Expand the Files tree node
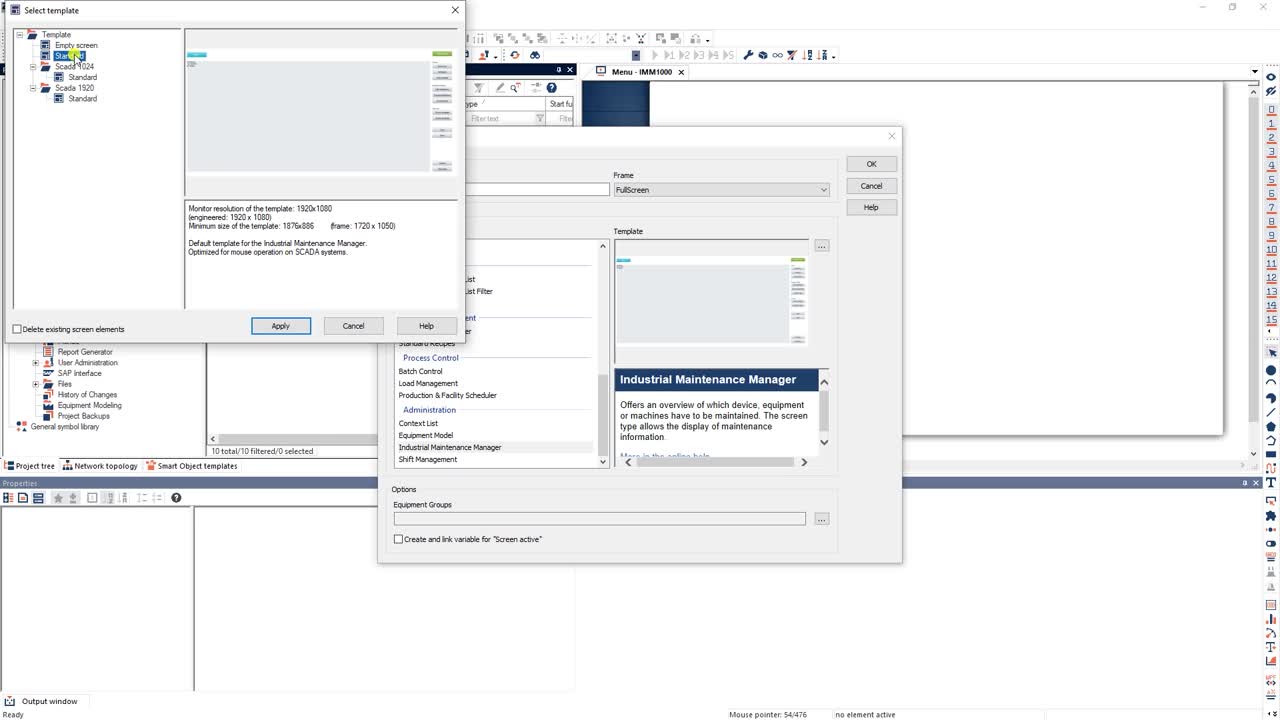Screen dimensions: 1280x720 click(x=36, y=384)
